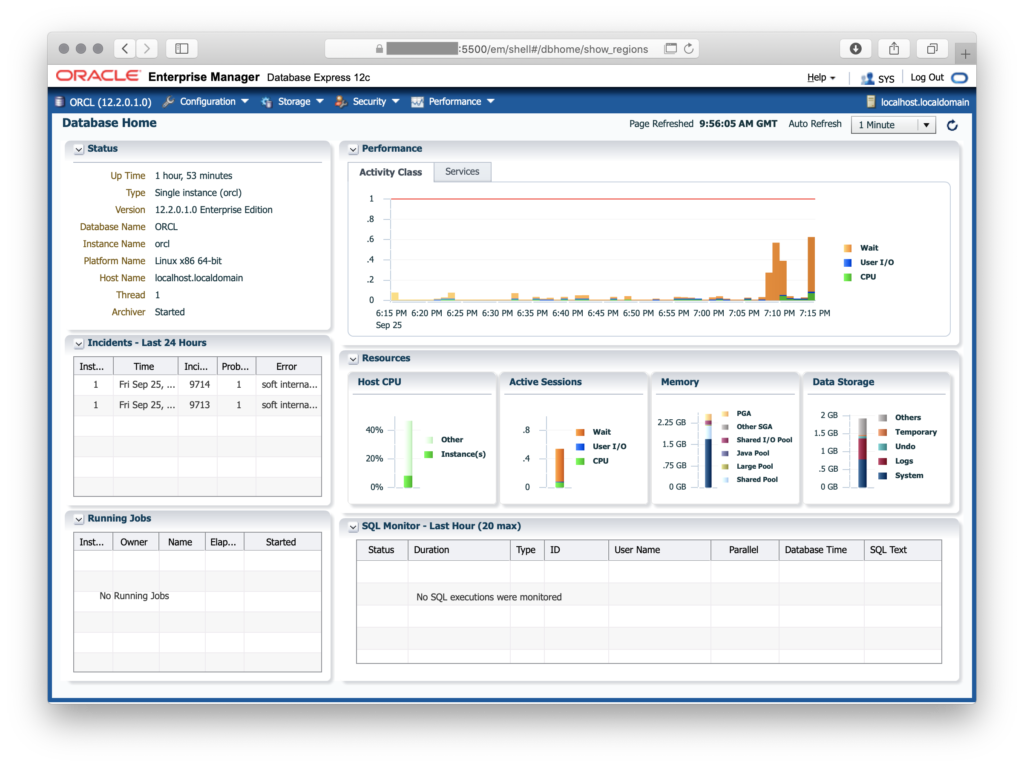Click the localhost host server icon
The width and height of the screenshot is (1024, 767).
871,102
